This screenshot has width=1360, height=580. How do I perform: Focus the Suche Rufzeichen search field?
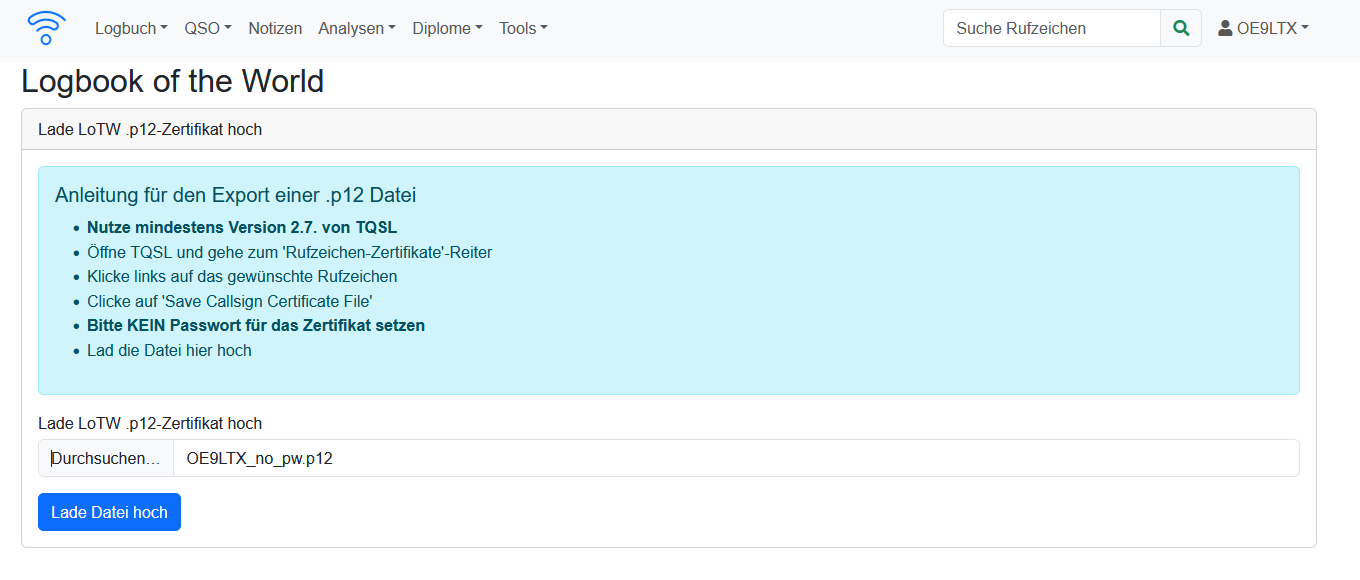(x=1052, y=28)
